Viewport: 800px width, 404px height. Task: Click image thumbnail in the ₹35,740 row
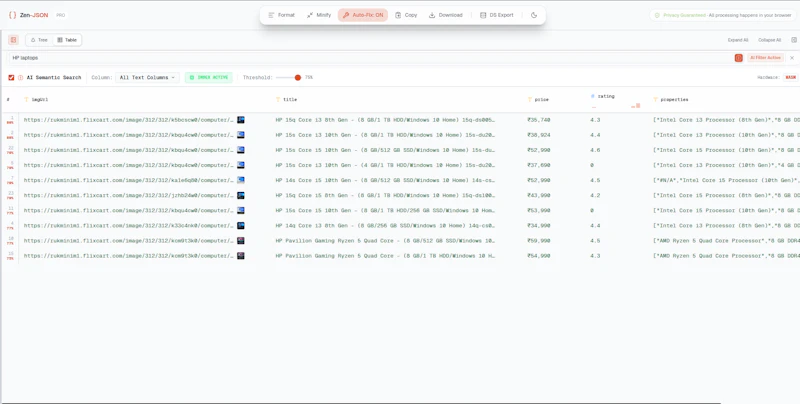[241, 120]
